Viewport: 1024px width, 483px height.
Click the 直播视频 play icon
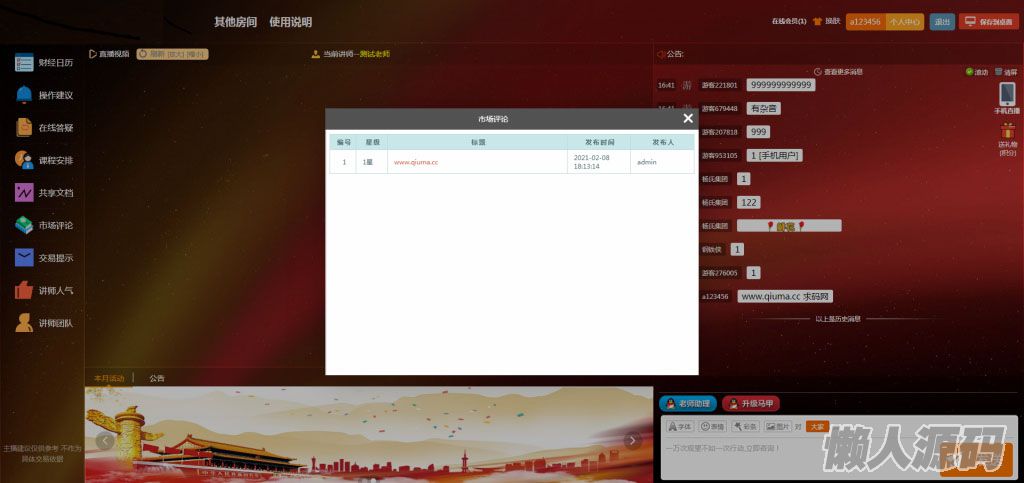(x=93, y=54)
